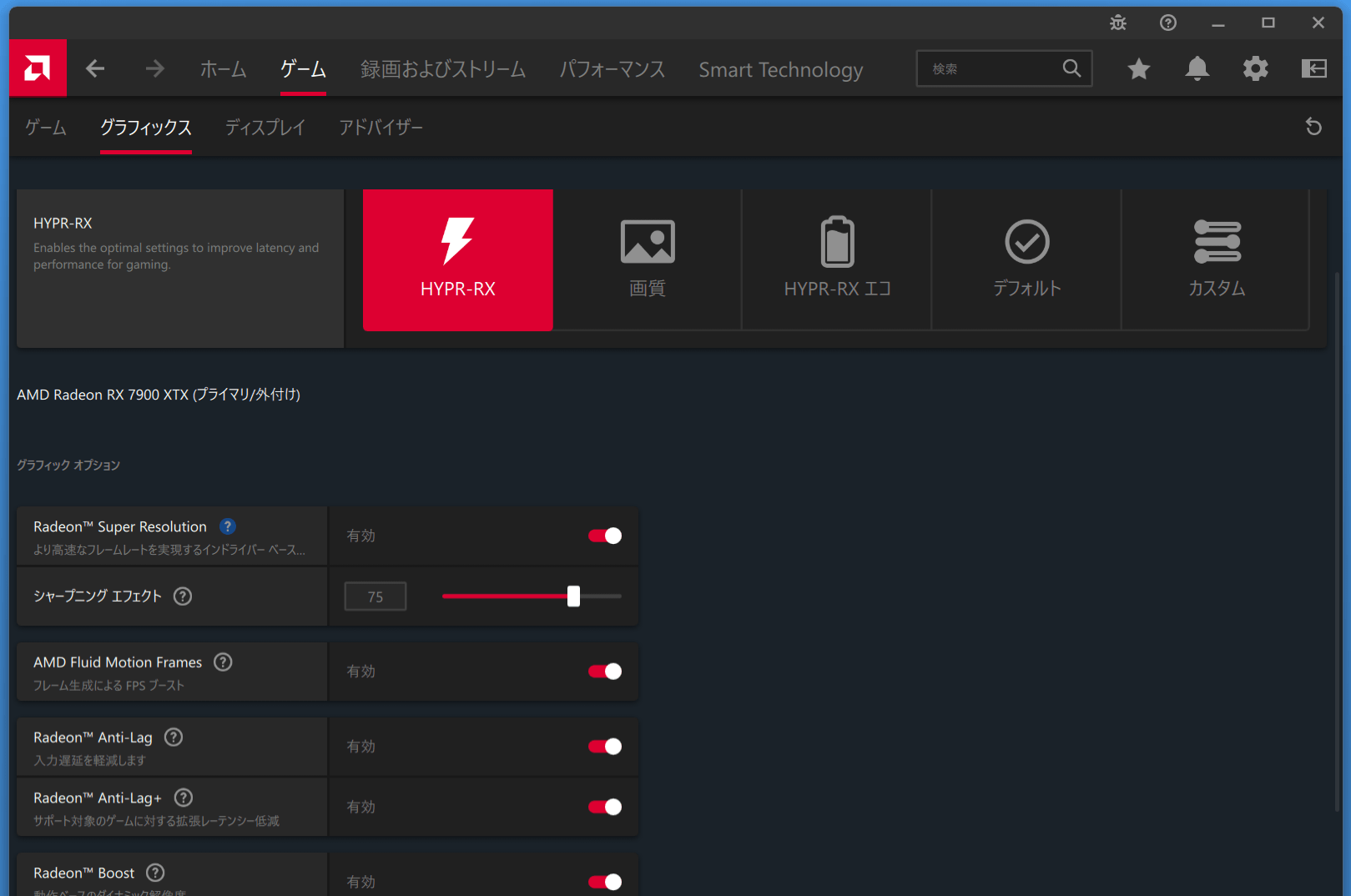Viewport: 1351px width, 896px height.
Task: Disable Radeon Anti-Lag+ switch
Action: 605,807
